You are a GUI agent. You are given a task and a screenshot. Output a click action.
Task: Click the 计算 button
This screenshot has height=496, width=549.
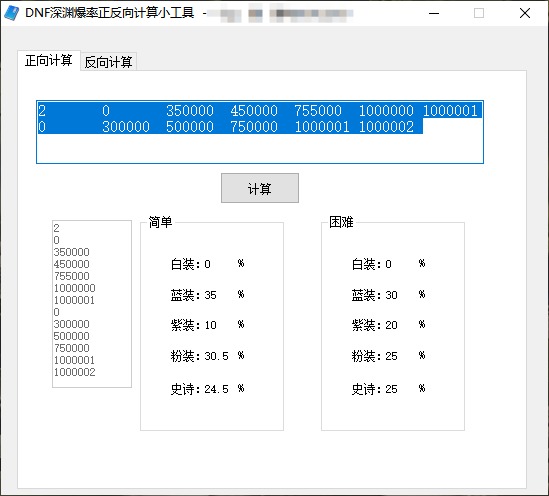[260, 188]
